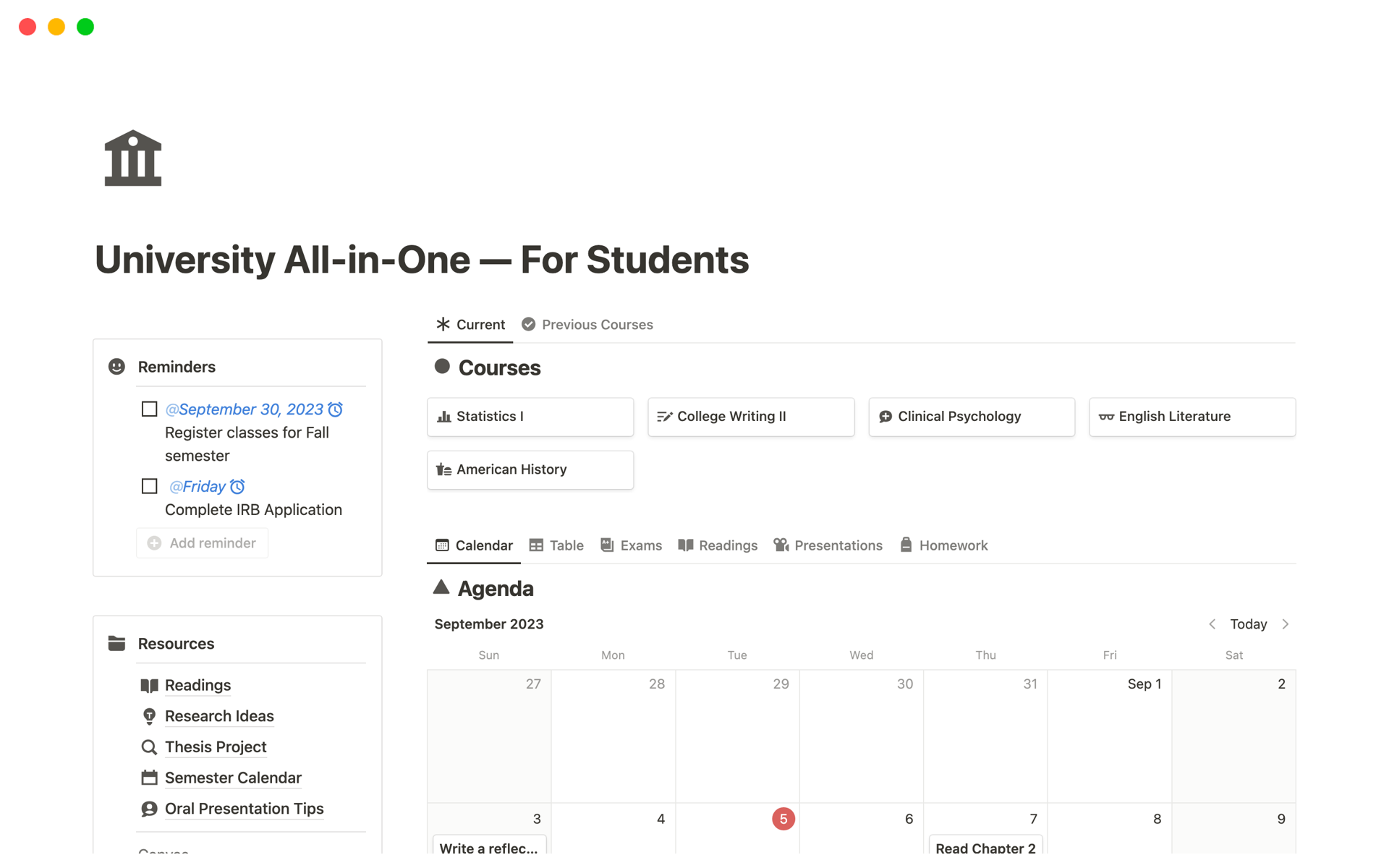Image resolution: width=1389 pixels, height=868 pixels.
Task: Select the red September 5 date badge
Action: coord(783,819)
